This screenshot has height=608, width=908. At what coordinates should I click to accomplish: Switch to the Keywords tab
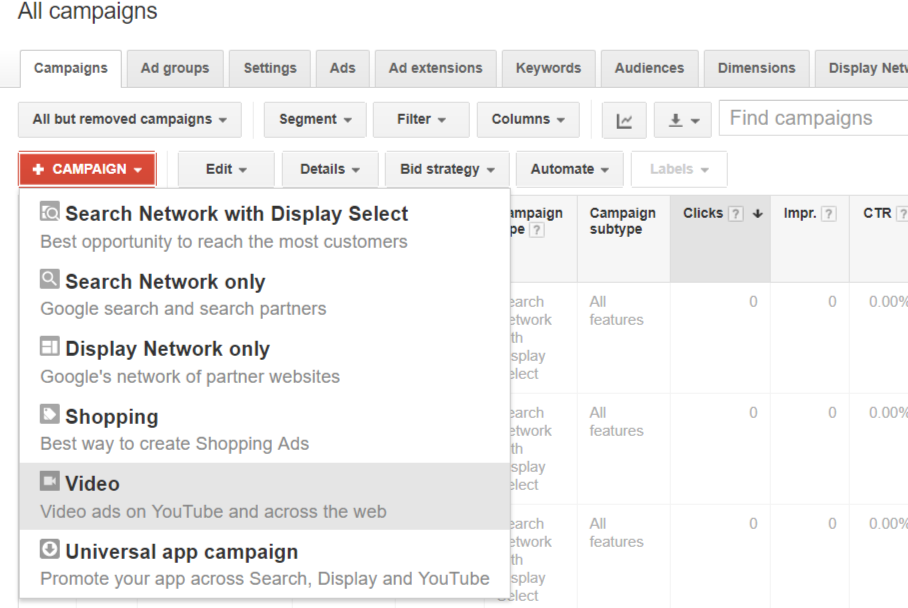(548, 68)
